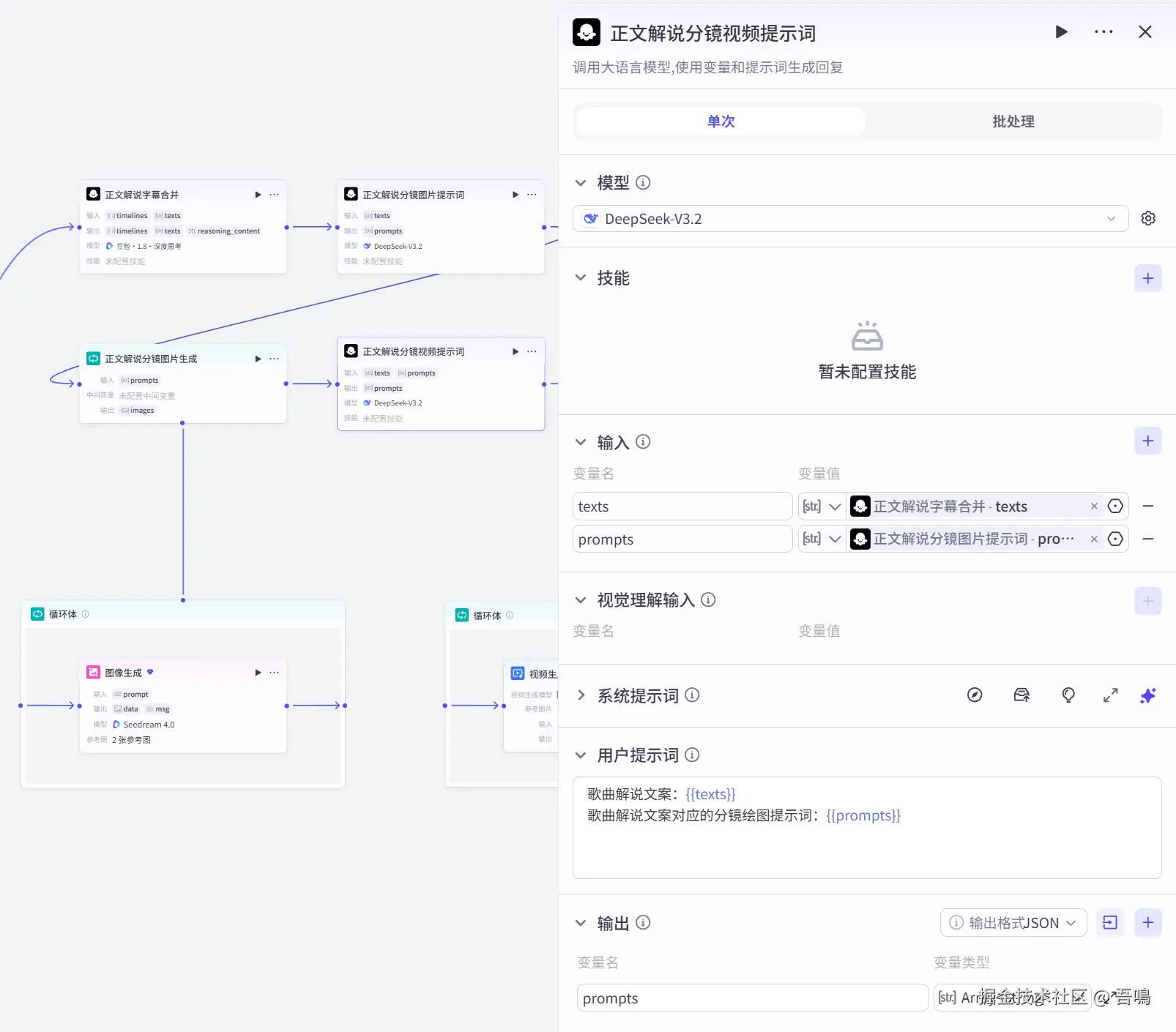Show info tooltip for 输入
The height and width of the screenshot is (1032, 1176).
point(643,441)
